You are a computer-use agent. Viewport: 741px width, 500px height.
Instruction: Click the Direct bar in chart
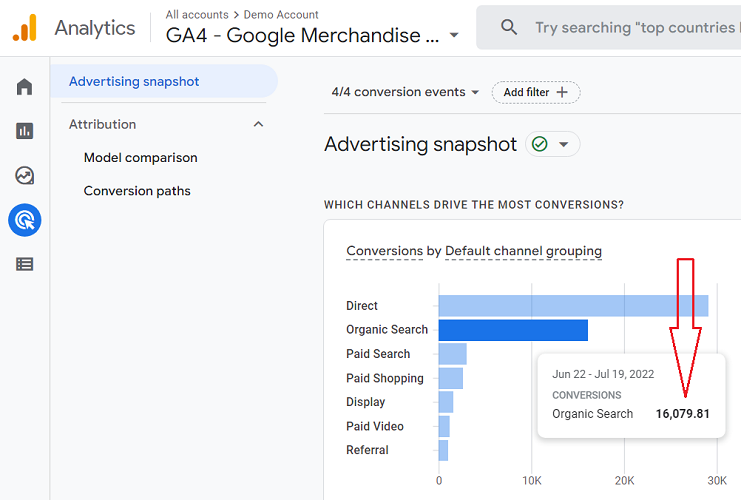[573, 306]
